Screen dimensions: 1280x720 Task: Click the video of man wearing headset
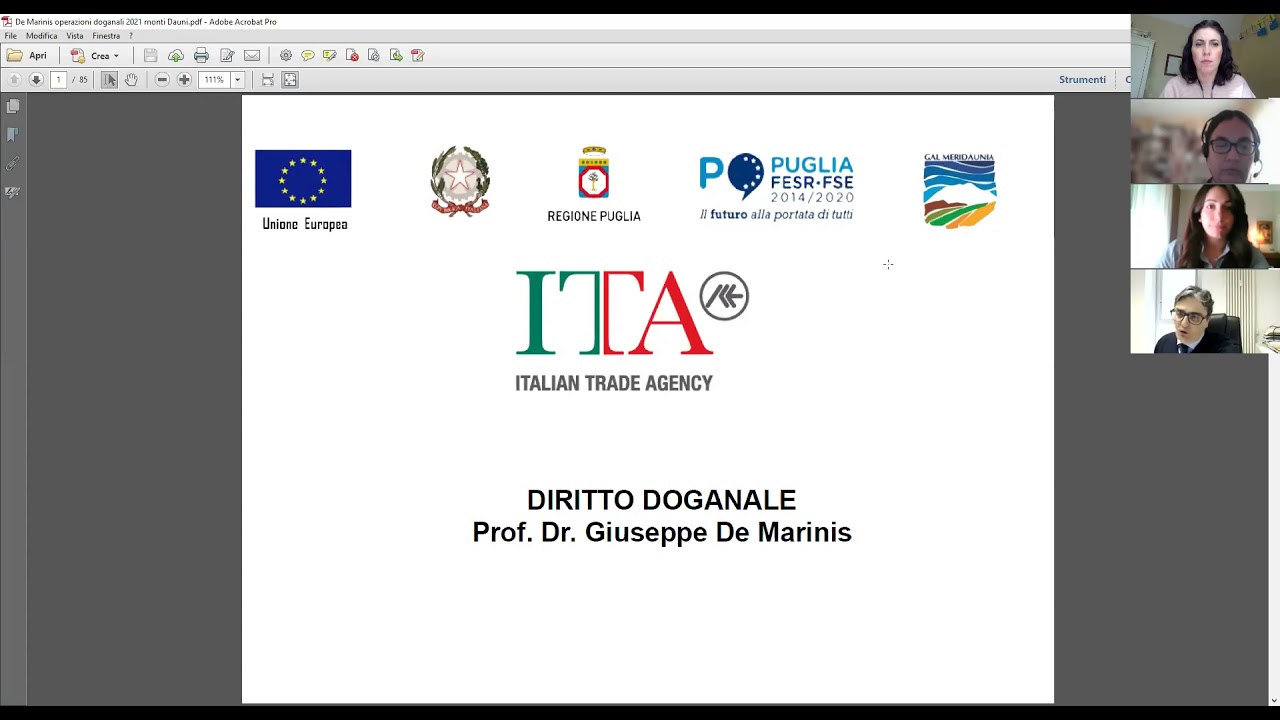pos(1205,141)
